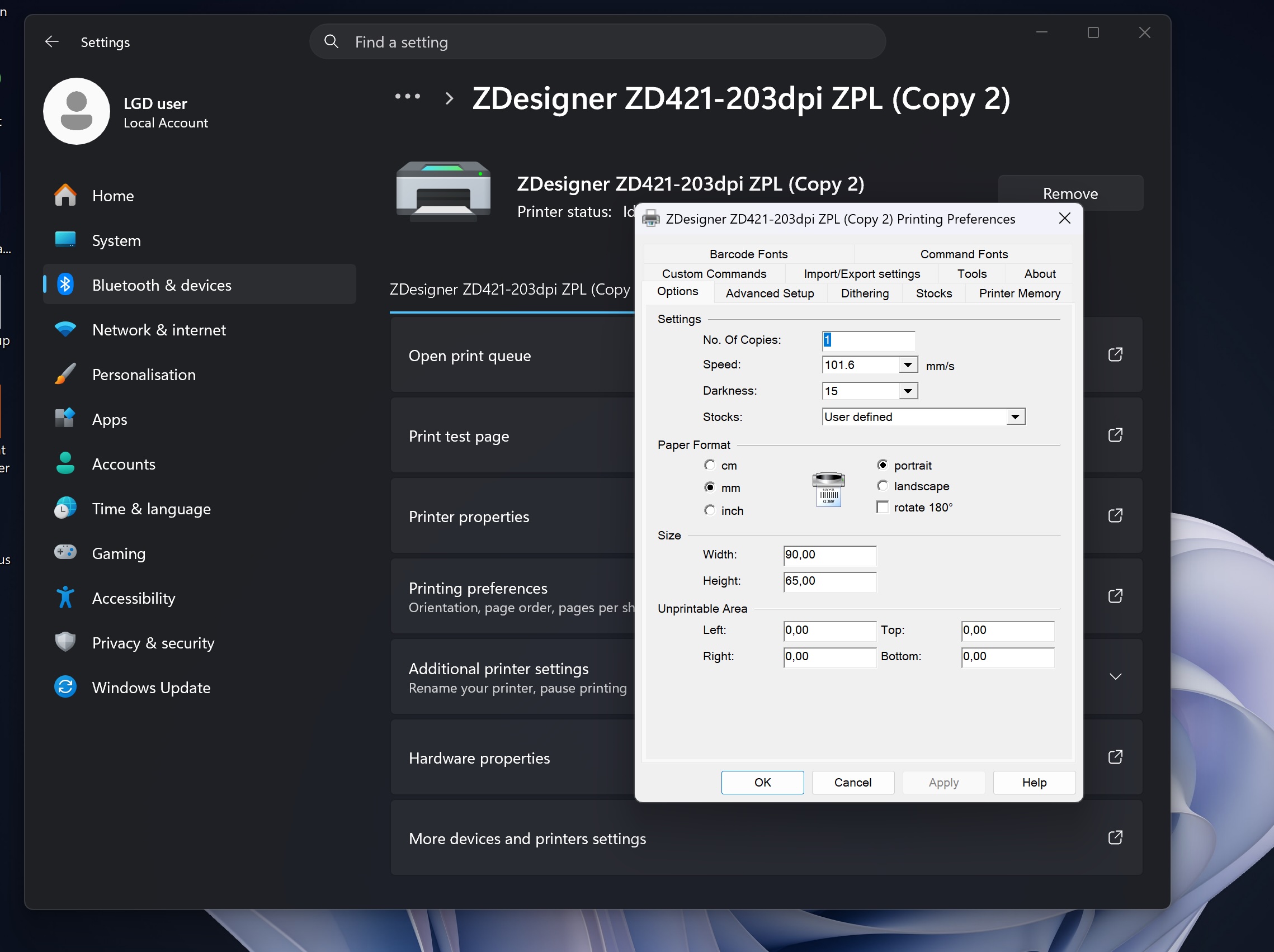
Task: Select the landscape orientation radio button
Action: [883, 486]
